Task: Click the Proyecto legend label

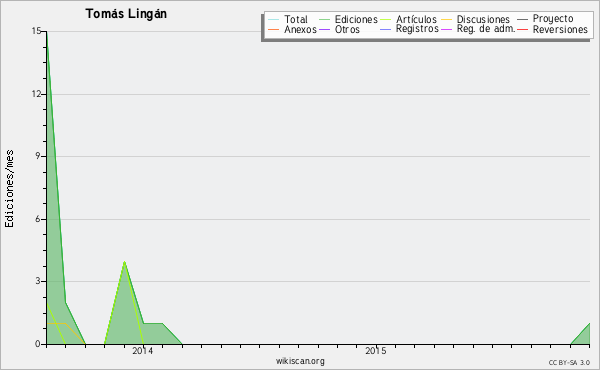Action: coord(553,18)
